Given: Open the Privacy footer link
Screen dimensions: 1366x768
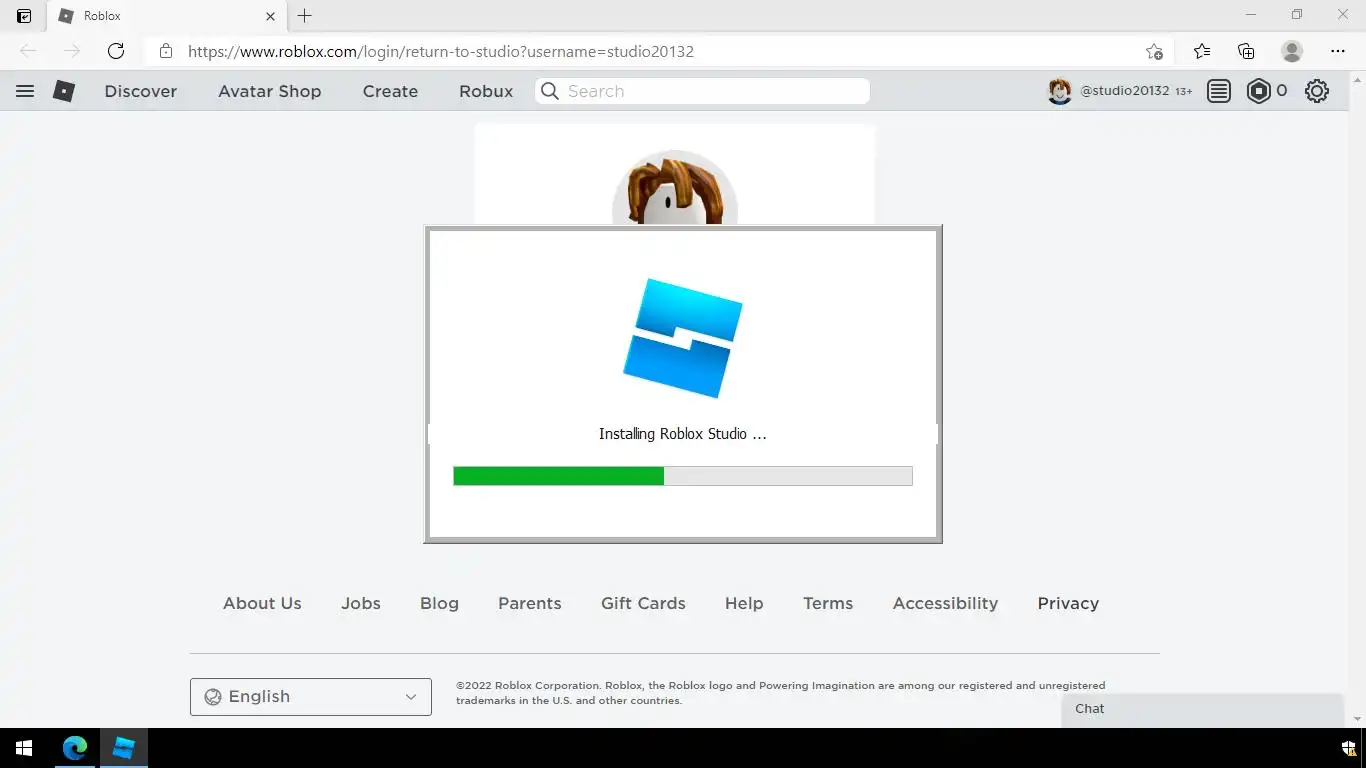Looking at the screenshot, I should [x=1068, y=603].
